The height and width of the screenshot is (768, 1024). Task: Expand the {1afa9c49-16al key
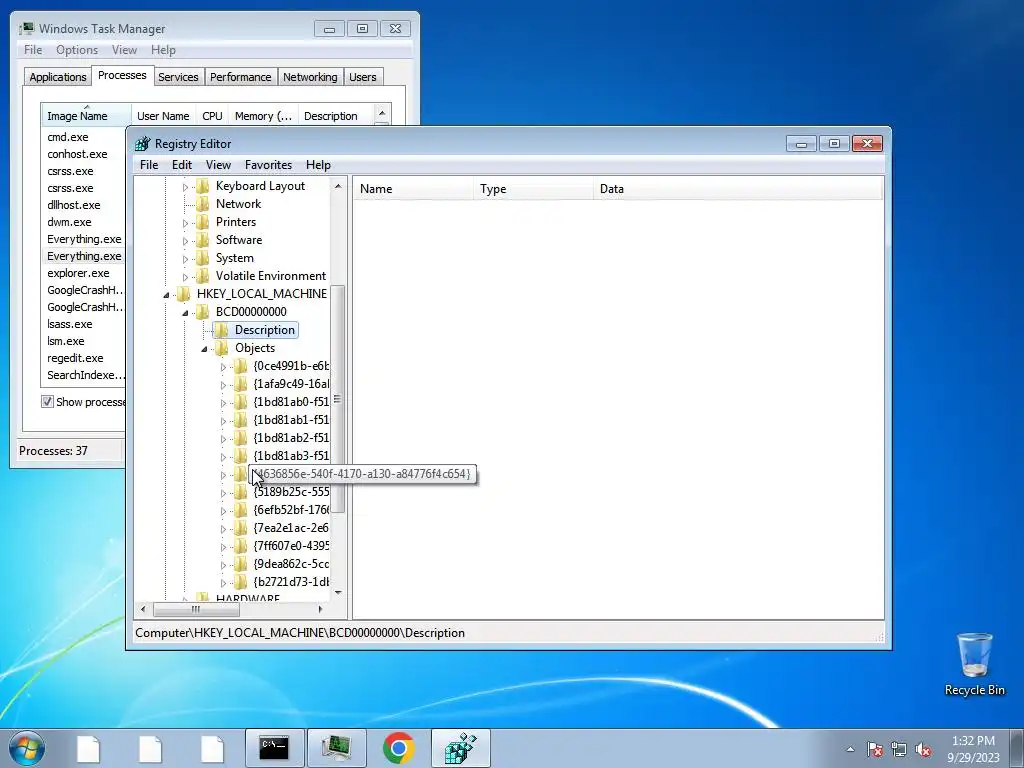pyautogui.click(x=223, y=385)
